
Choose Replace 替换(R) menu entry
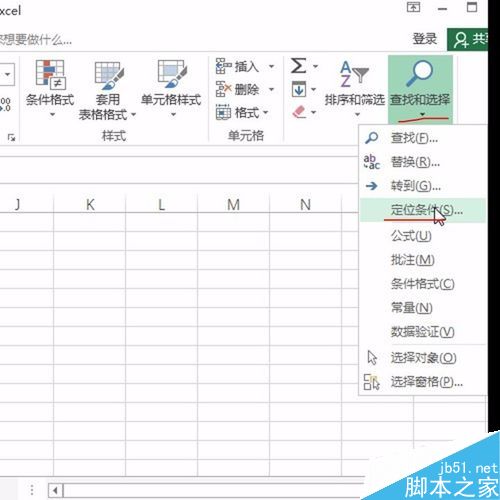(422, 162)
